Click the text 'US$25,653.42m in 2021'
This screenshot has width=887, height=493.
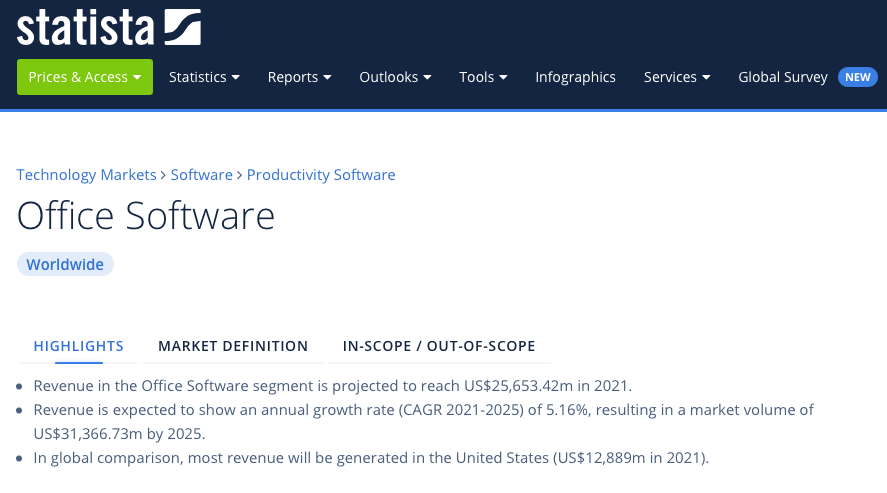tap(547, 386)
